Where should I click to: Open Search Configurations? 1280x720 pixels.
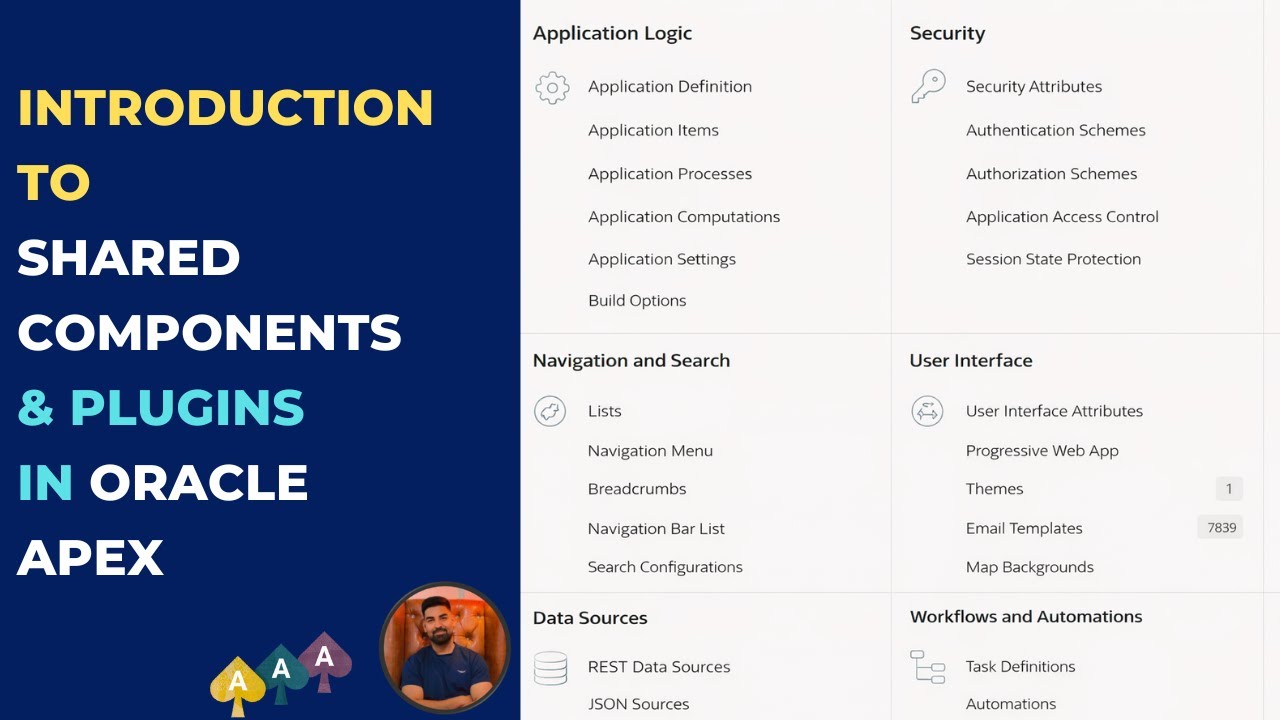665,567
